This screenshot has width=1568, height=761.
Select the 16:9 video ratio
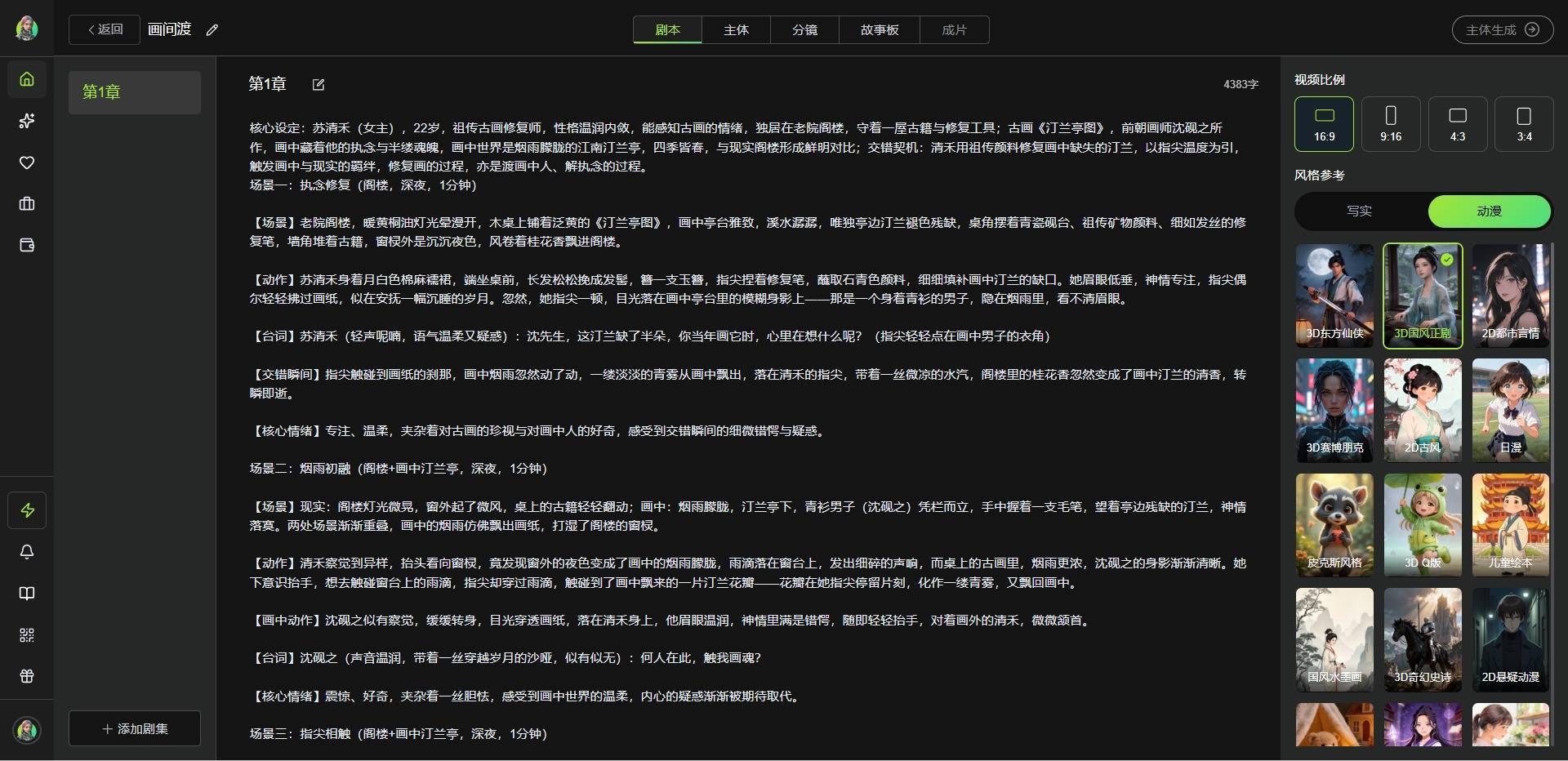point(1324,124)
